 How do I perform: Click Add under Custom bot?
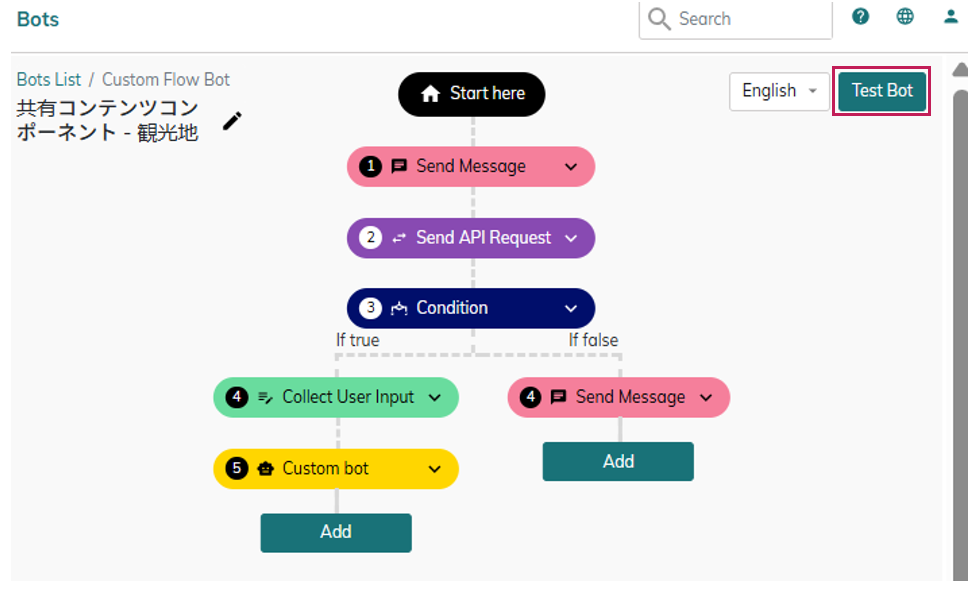336,532
